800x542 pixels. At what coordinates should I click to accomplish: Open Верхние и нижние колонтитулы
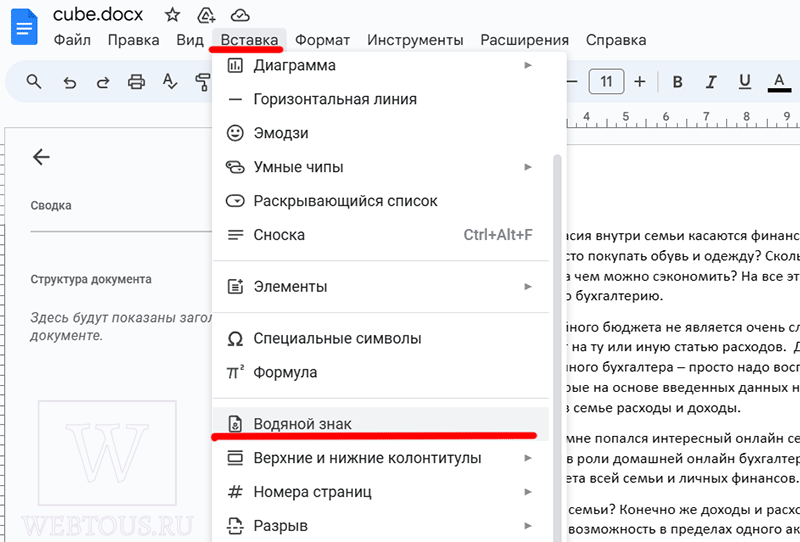(x=381, y=458)
